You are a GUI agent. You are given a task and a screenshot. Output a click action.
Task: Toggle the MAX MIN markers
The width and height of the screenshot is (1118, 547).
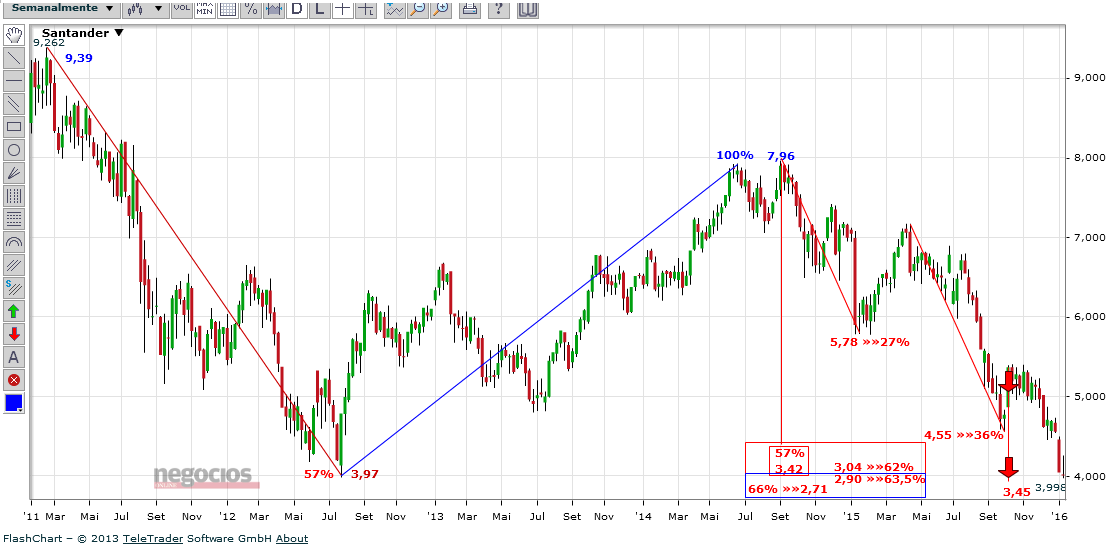click(205, 8)
